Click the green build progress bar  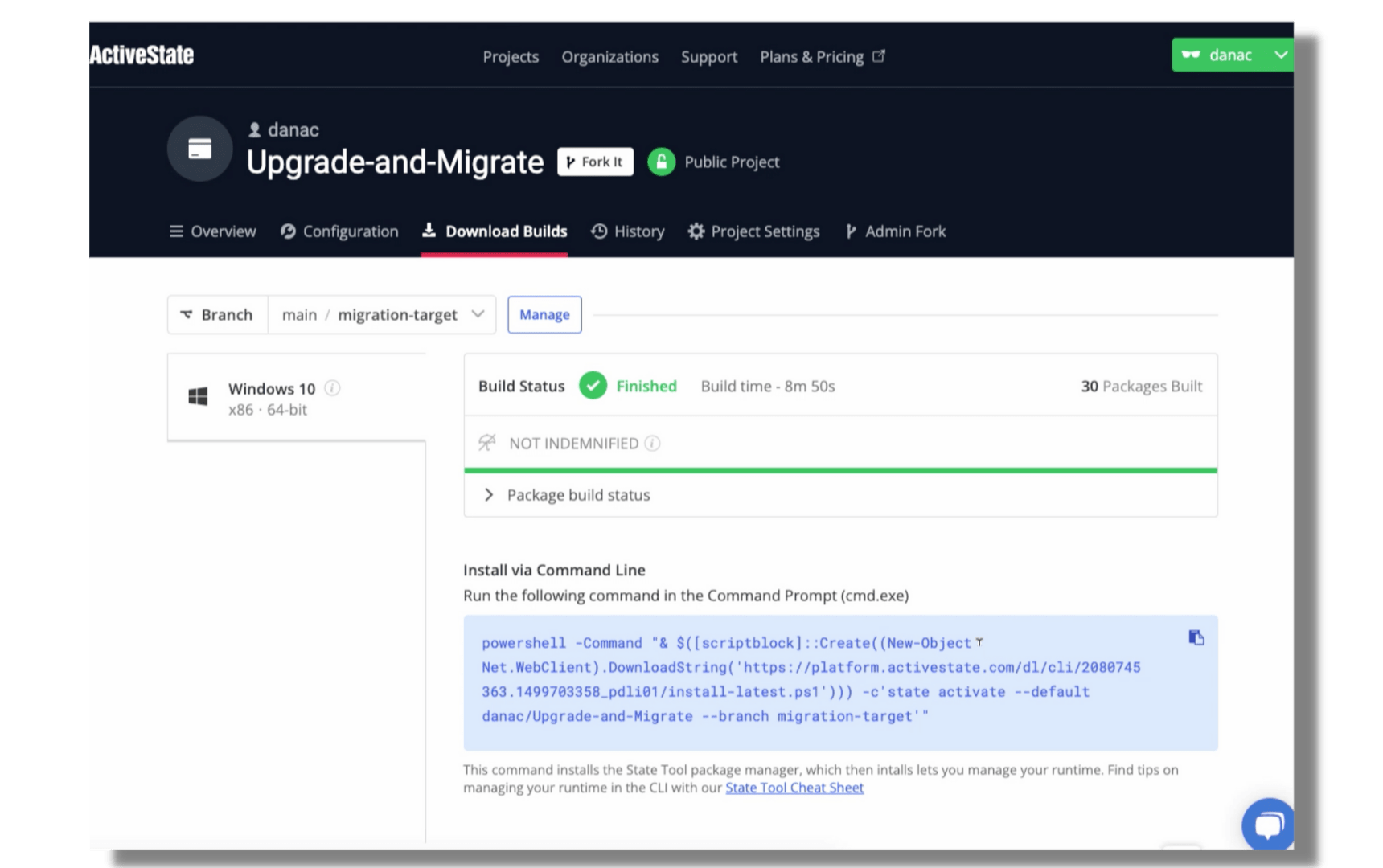coord(840,470)
